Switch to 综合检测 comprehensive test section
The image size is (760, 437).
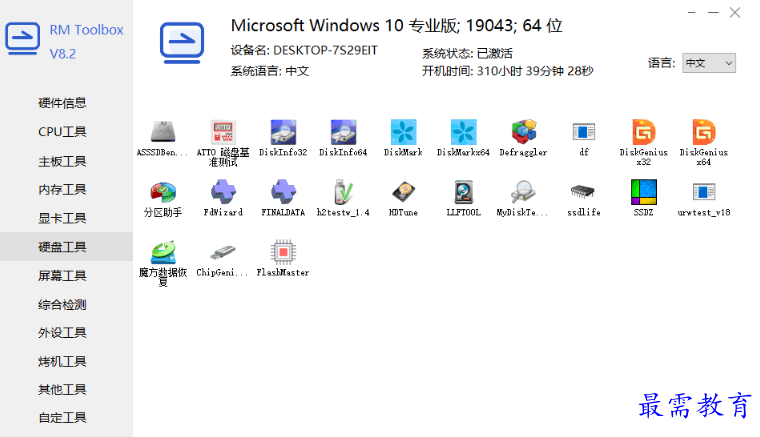63,305
